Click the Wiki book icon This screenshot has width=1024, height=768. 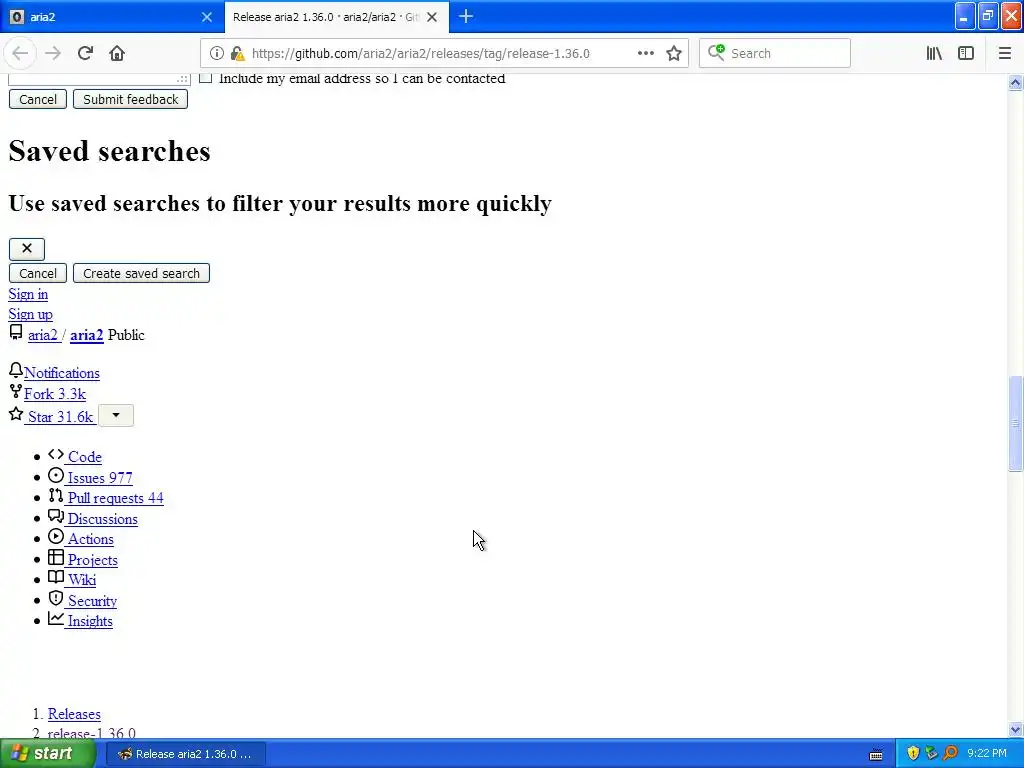click(x=56, y=577)
